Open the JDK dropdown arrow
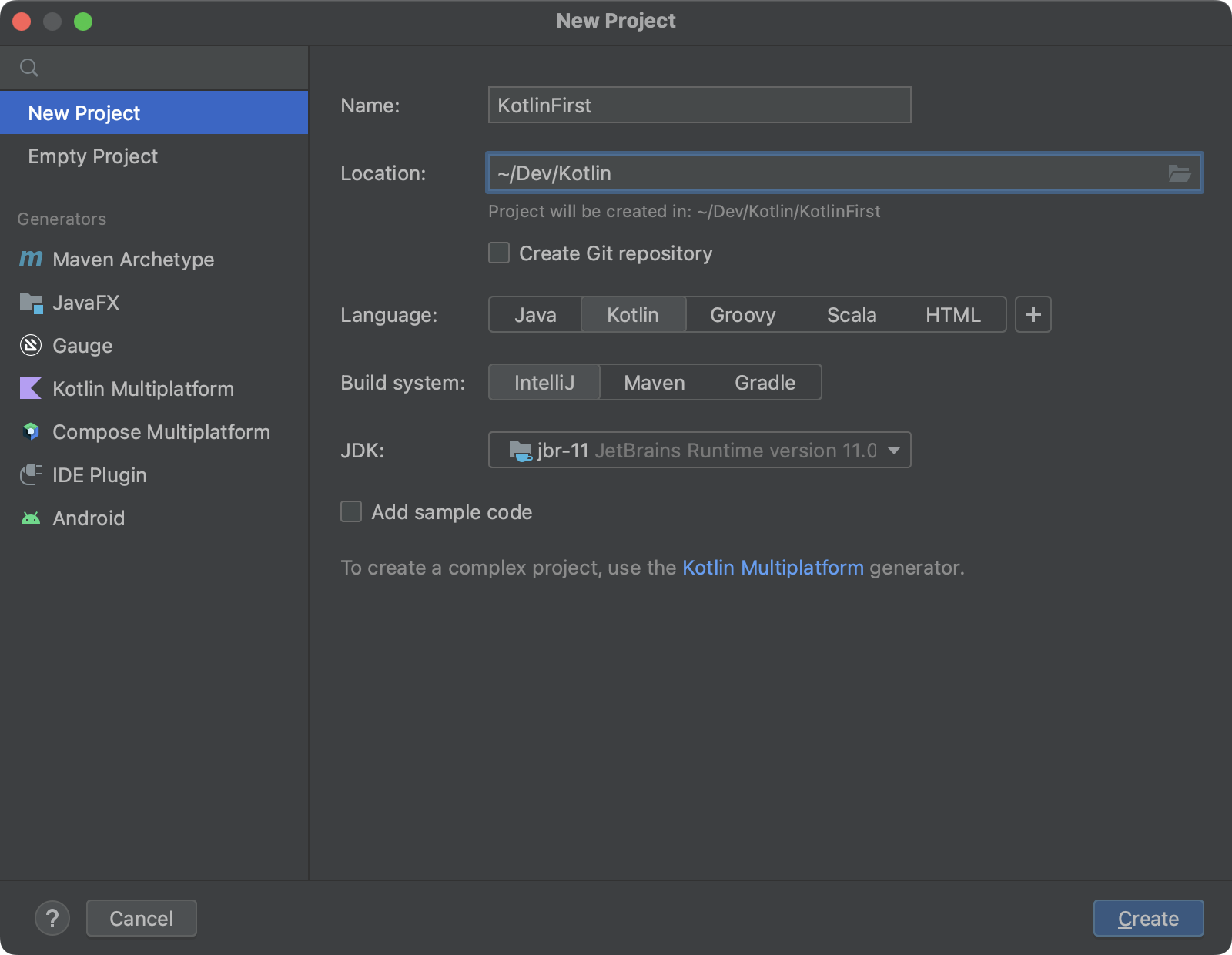 click(894, 450)
